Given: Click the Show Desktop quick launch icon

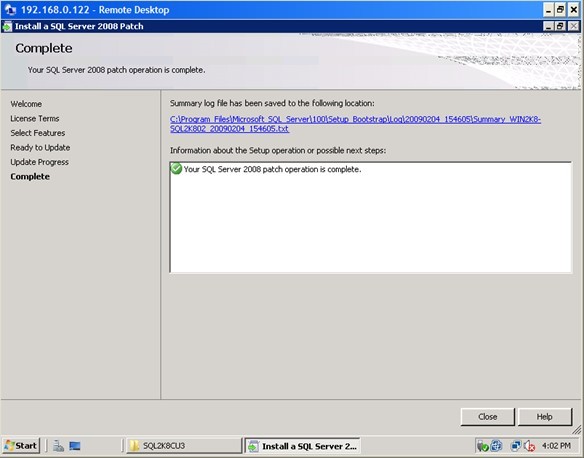Looking at the screenshot, I should point(75,446).
